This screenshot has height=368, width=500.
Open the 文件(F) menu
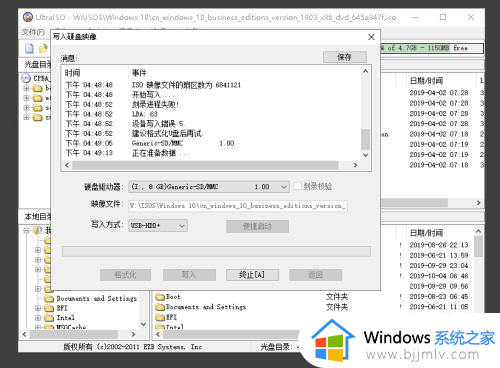tap(33, 32)
